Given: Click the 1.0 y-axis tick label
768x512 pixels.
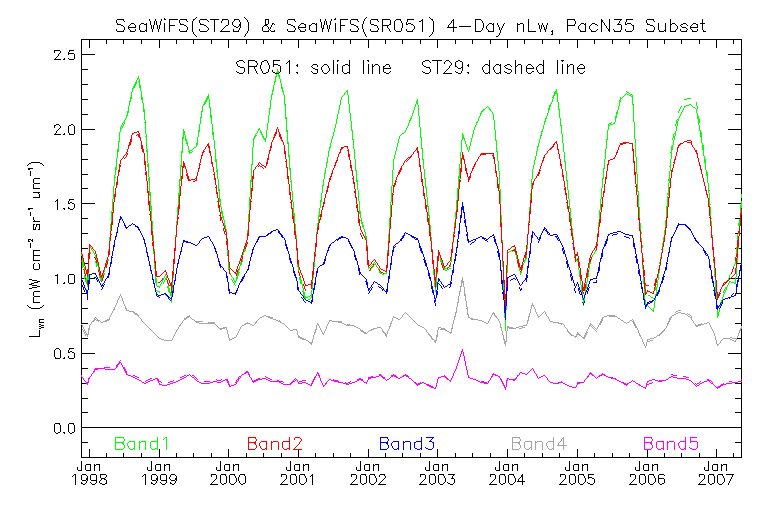Looking at the screenshot, I should [x=64, y=279].
